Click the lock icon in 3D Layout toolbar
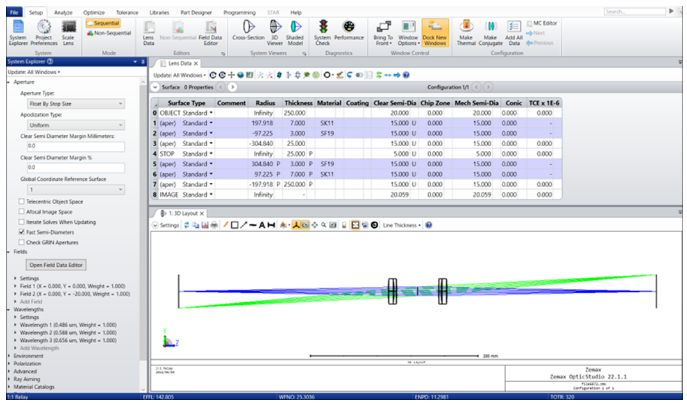The height and width of the screenshot is (405, 687). [x=344, y=225]
